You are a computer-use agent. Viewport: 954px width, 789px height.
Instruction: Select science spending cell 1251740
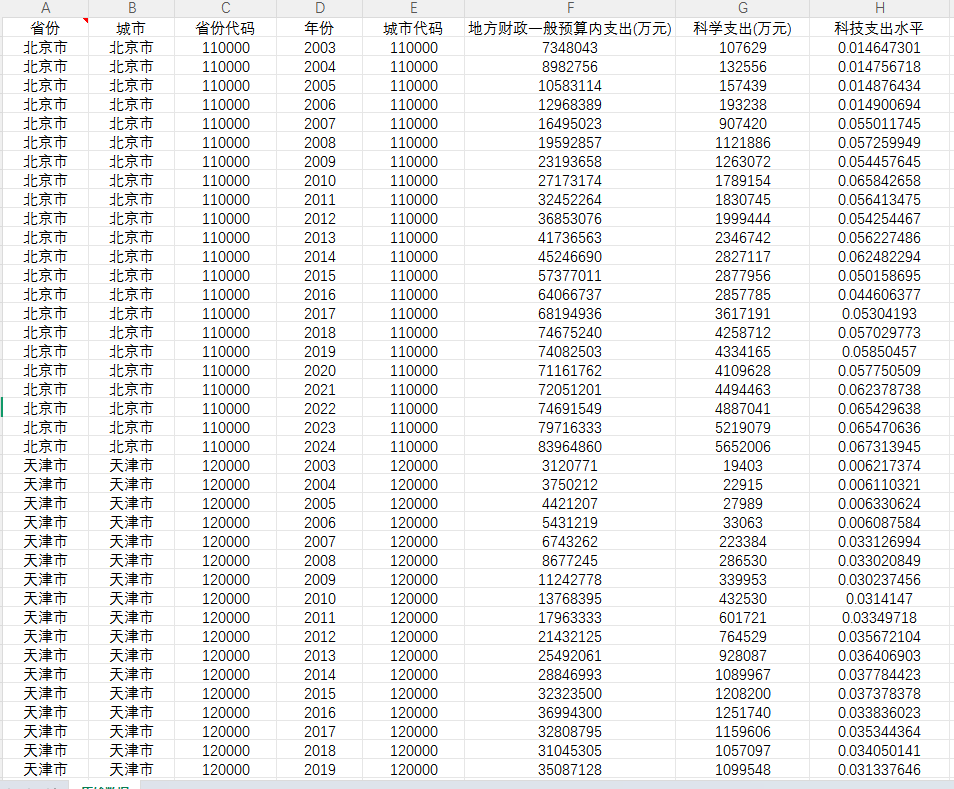[x=743, y=712]
